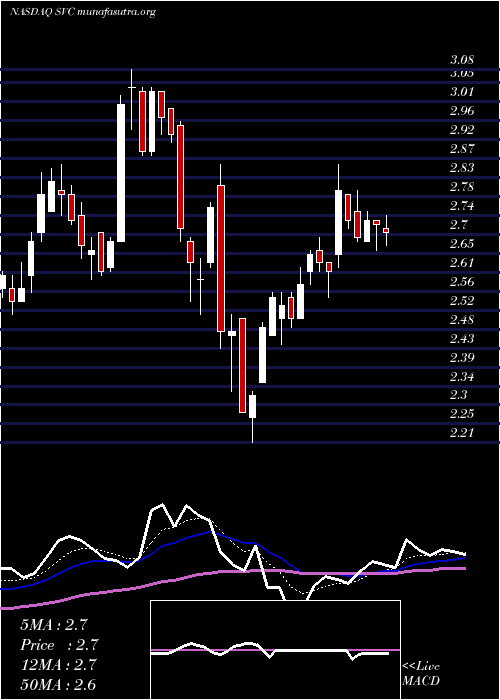Click the 2.48 price axis label

(x=461, y=320)
